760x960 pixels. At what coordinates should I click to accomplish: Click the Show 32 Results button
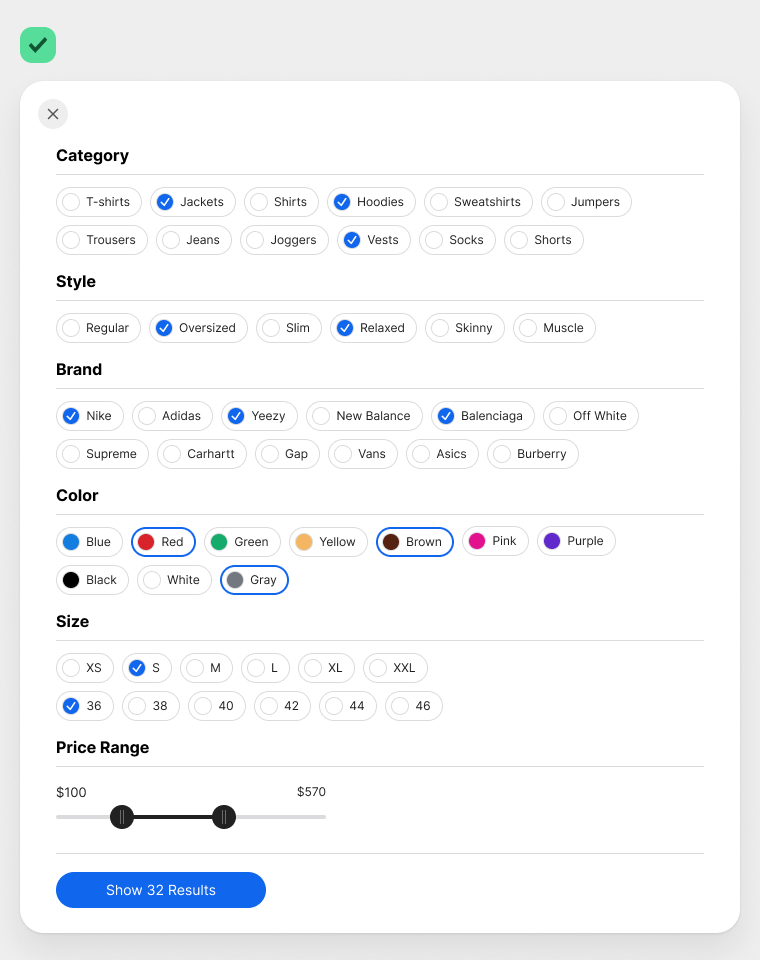tap(161, 889)
